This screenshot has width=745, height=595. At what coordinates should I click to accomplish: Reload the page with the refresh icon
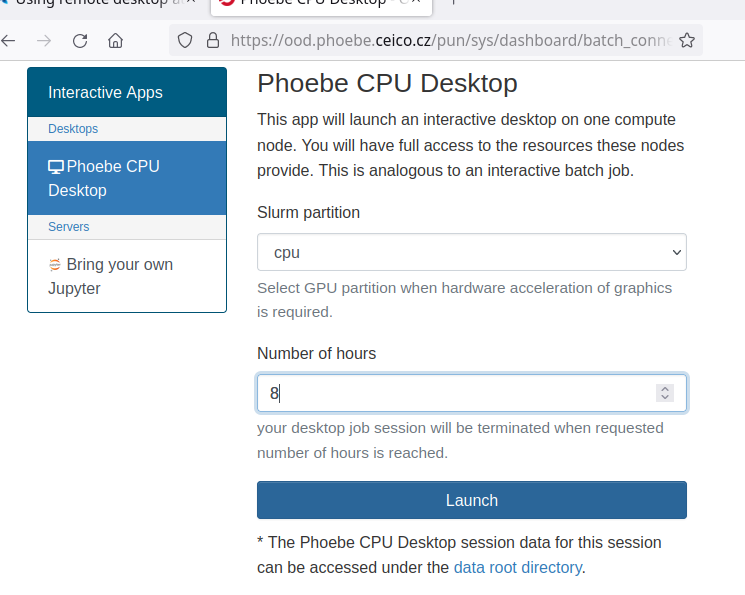click(80, 41)
